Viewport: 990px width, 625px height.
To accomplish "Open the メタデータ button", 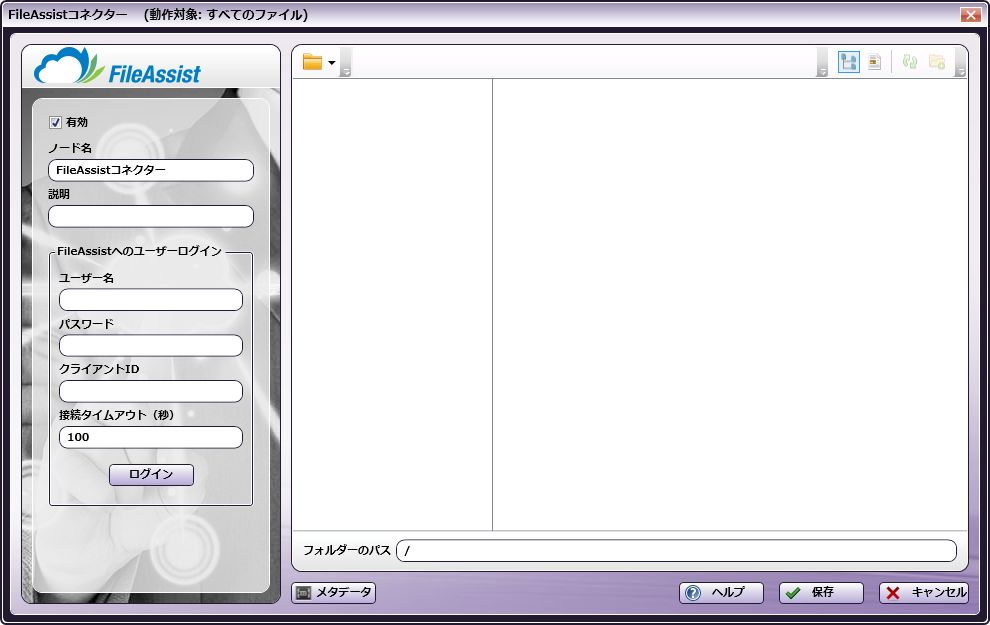I will pyautogui.click(x=333, y=593).
